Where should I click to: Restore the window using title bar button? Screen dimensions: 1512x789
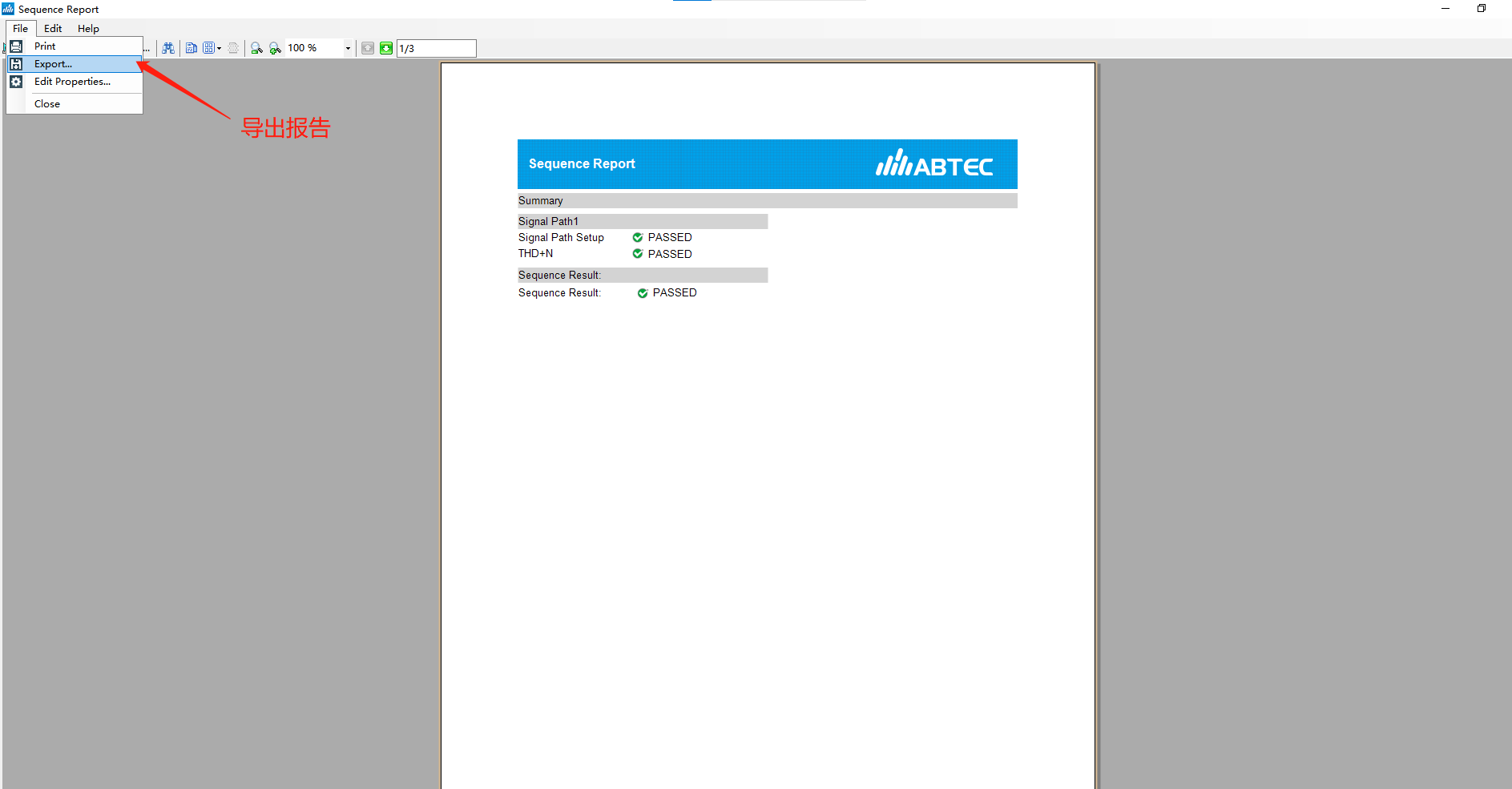coord(1482,9)
